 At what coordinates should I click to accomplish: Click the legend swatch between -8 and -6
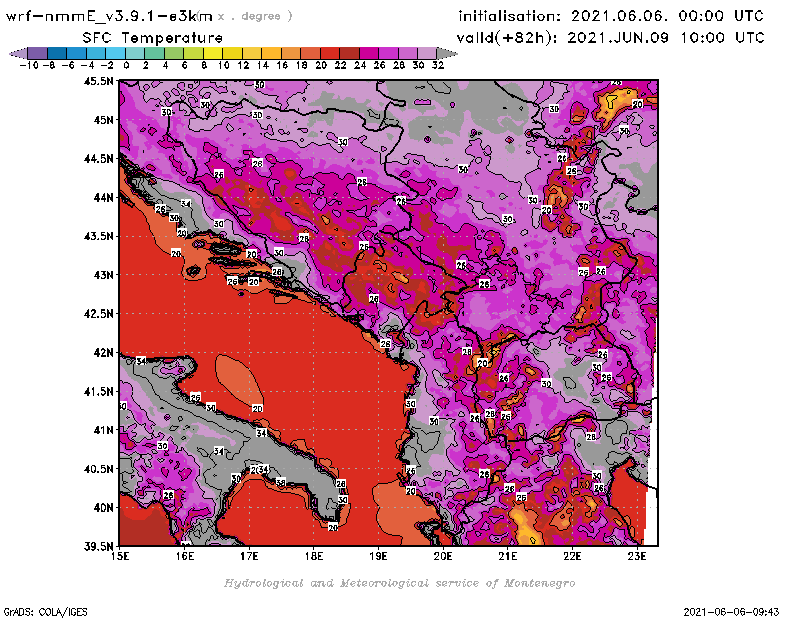[57, 53]
